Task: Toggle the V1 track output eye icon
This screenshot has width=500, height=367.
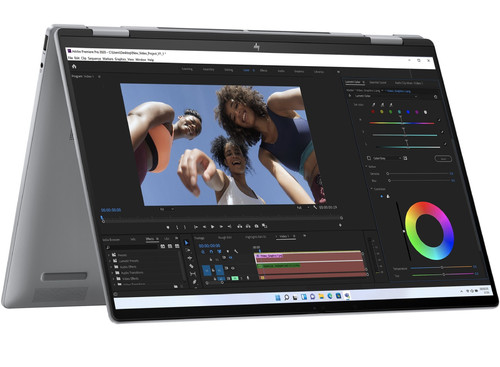Action: (x=233, y=268)
